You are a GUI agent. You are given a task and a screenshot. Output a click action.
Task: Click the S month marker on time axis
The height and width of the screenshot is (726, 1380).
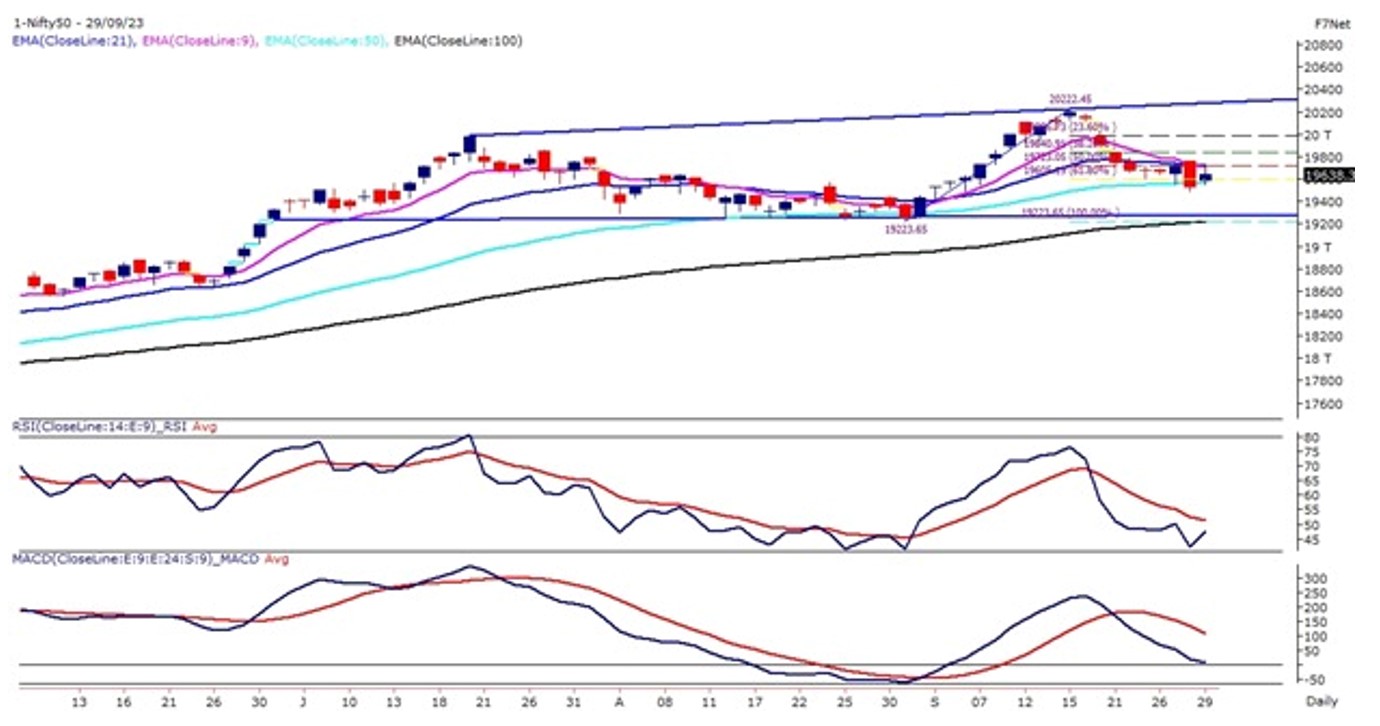(934, 700)
